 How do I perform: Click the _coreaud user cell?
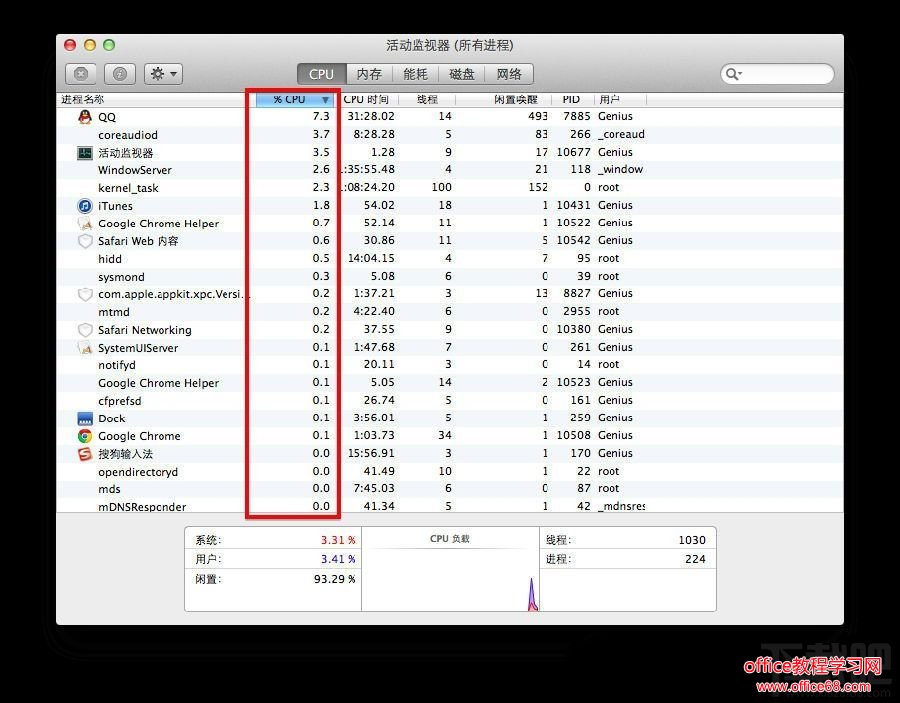(x=621, y=134)
